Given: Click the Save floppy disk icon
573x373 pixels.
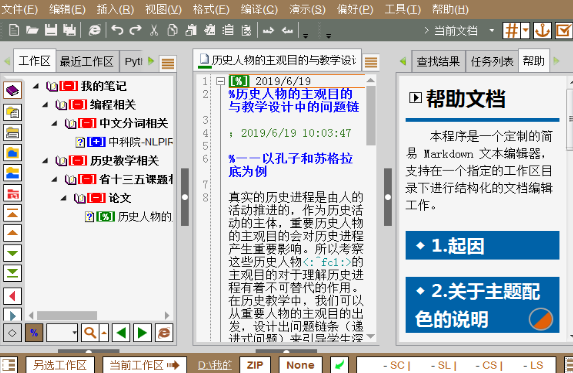Looking at the screenshot, I should pos(51,30).
